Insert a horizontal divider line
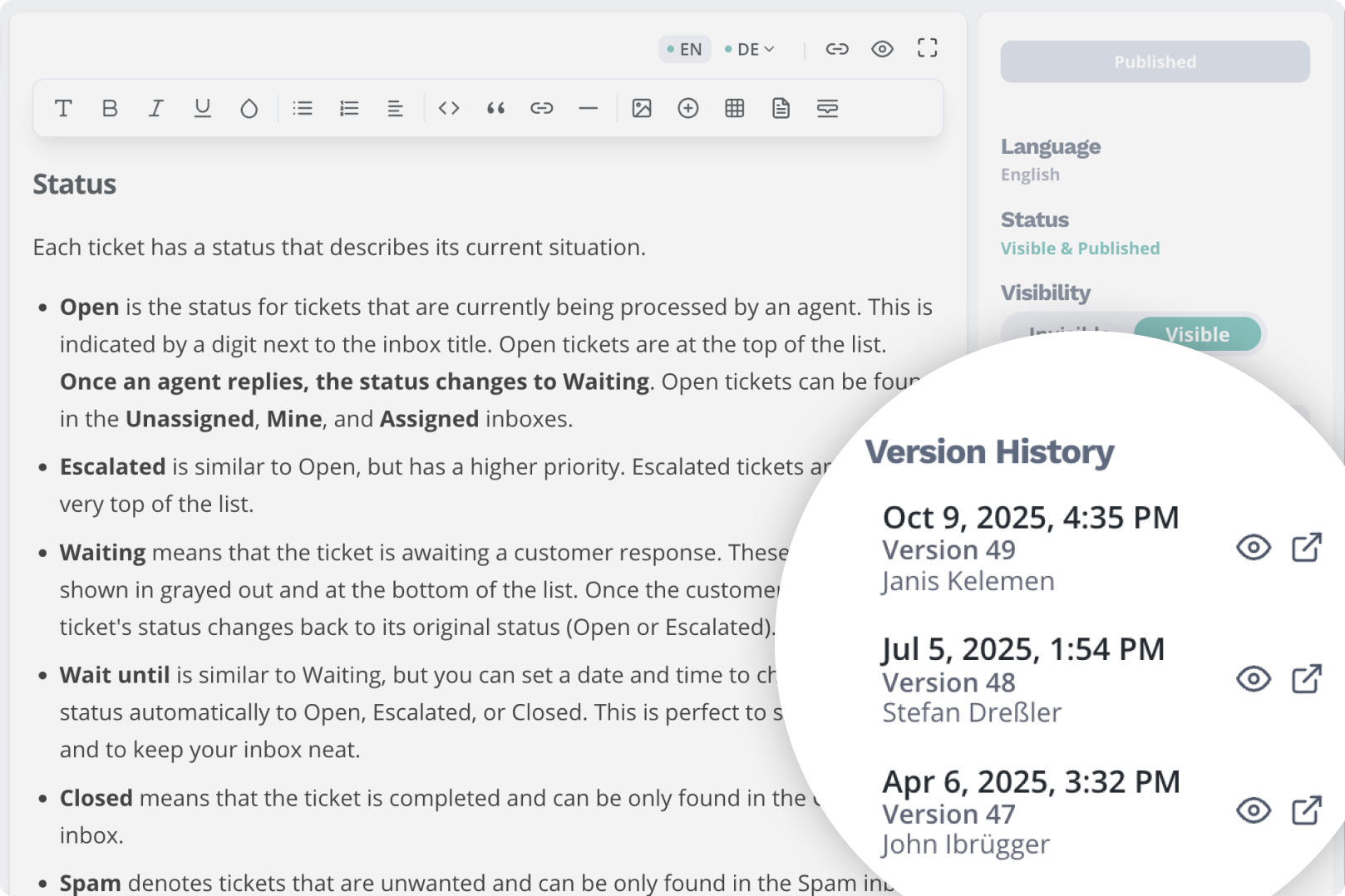Image resolution: width=1345 pixels, height=896 pixels. point(588,108)
